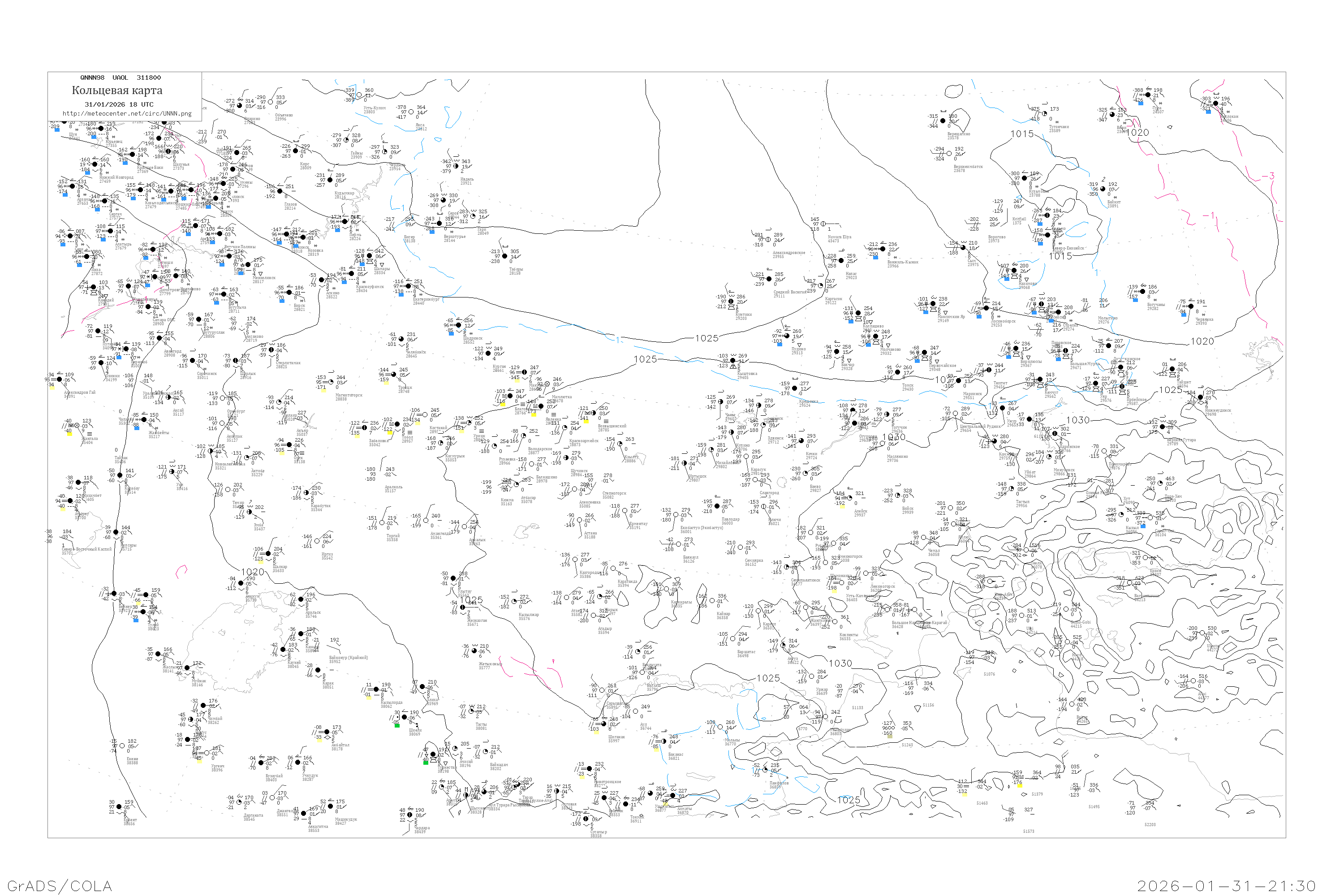Click the GrADS/COLA label

pos(60,886)
